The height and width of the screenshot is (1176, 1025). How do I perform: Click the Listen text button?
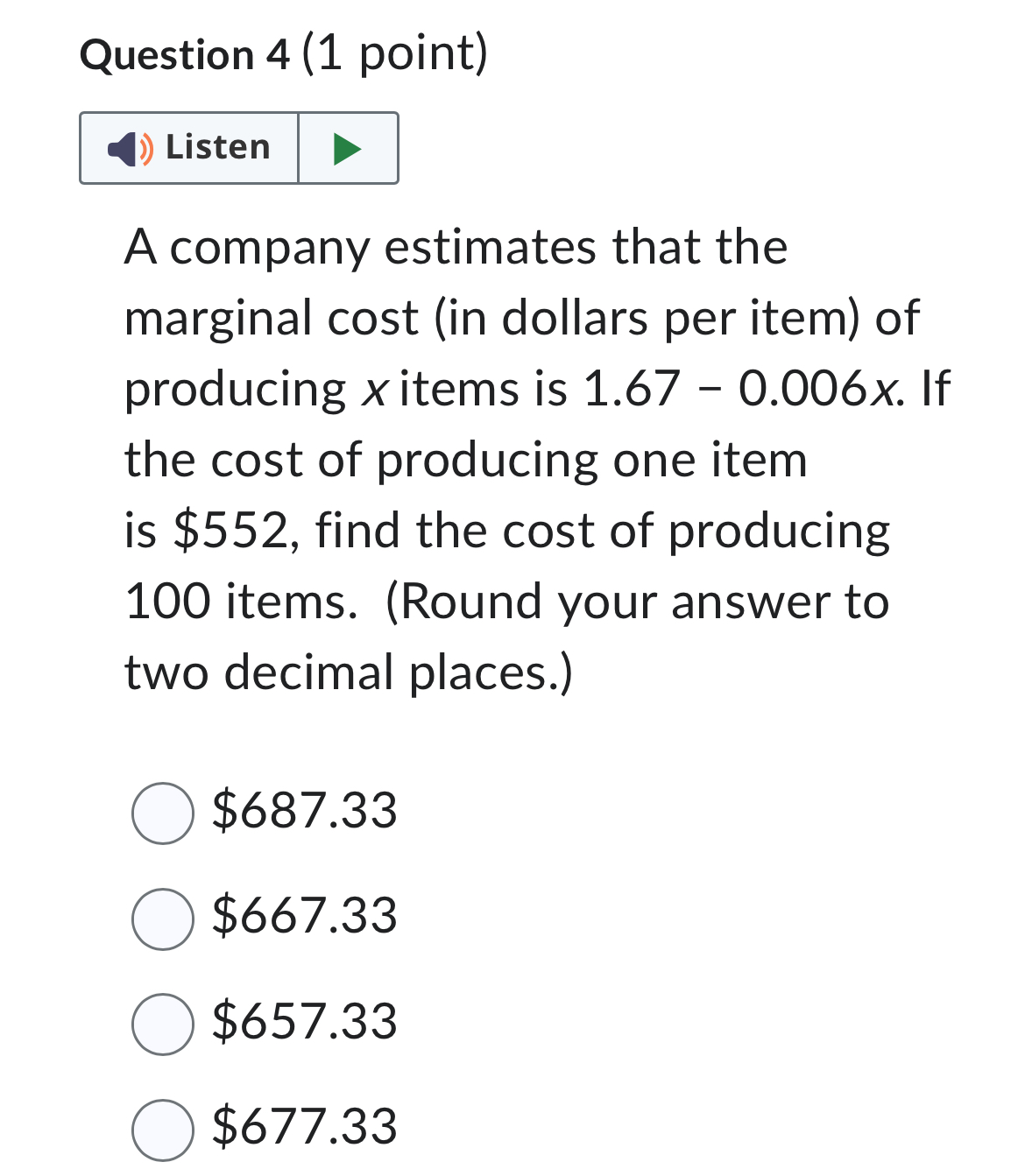pos(218,148)
